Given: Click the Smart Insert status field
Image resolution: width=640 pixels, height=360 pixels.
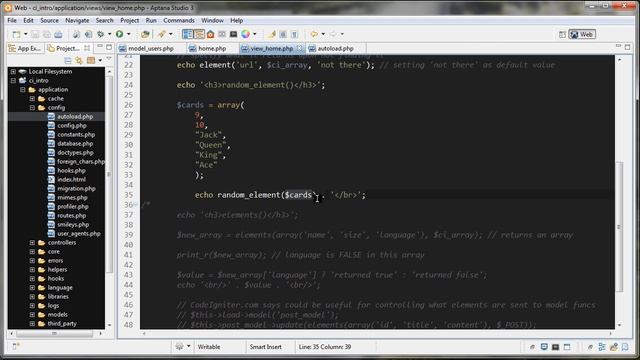Looking at the screenshot, I should point(266,347).
